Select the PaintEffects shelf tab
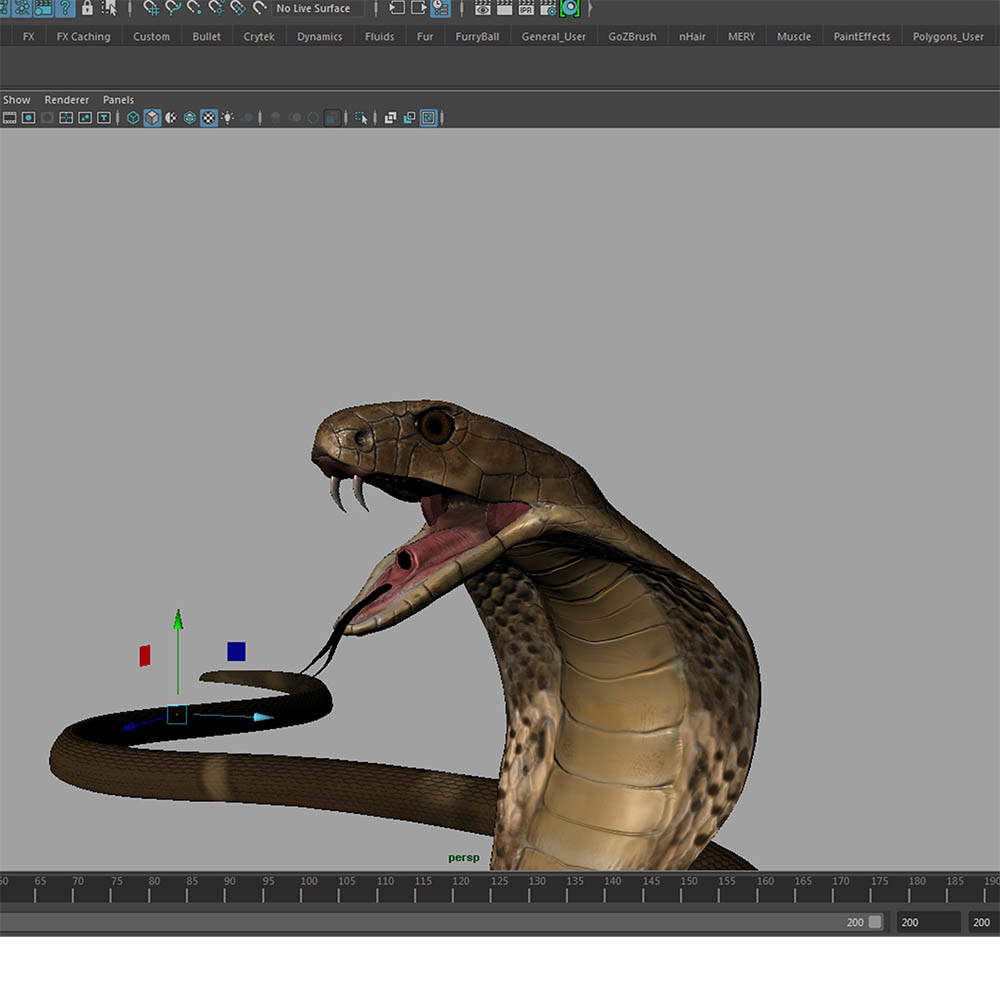The width and height of the screenshot is (1000, 1000). tap(862, 36)
